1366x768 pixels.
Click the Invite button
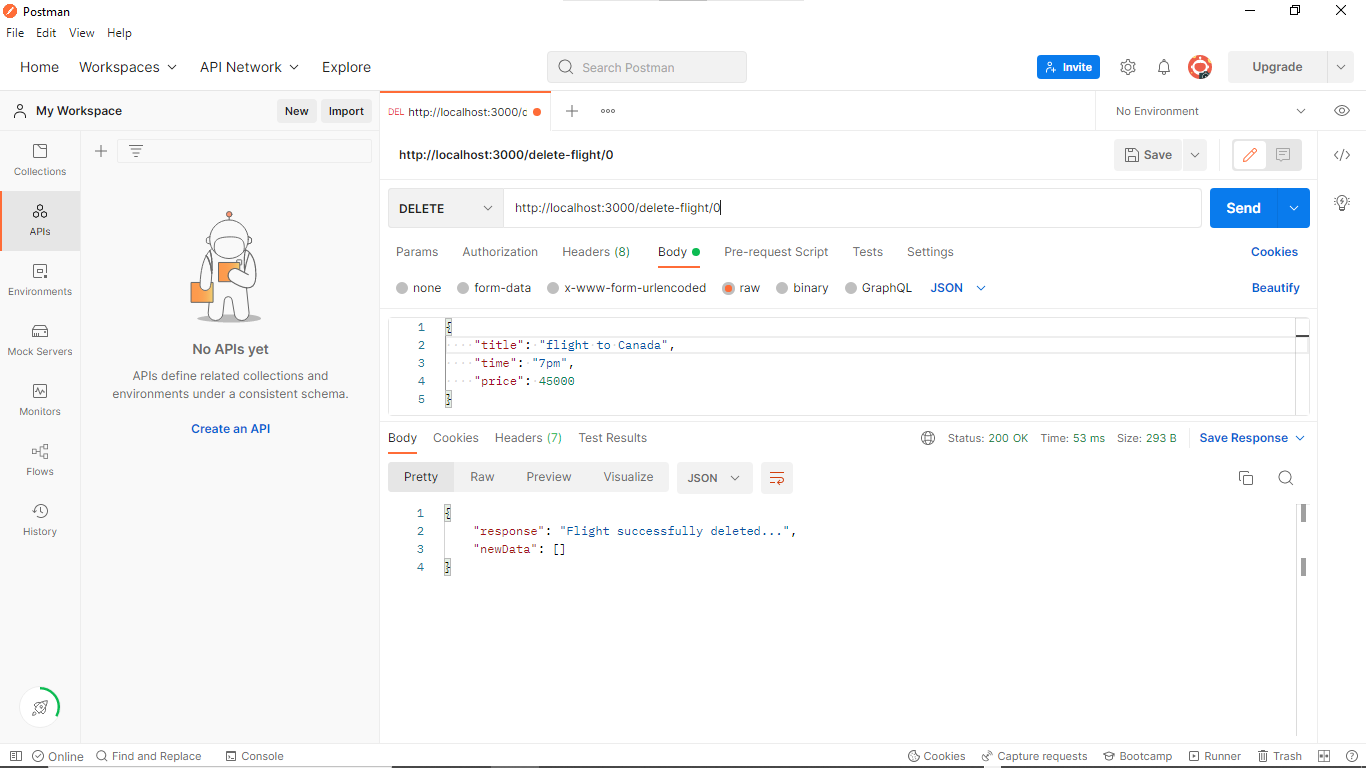(x=1068, y=67)
